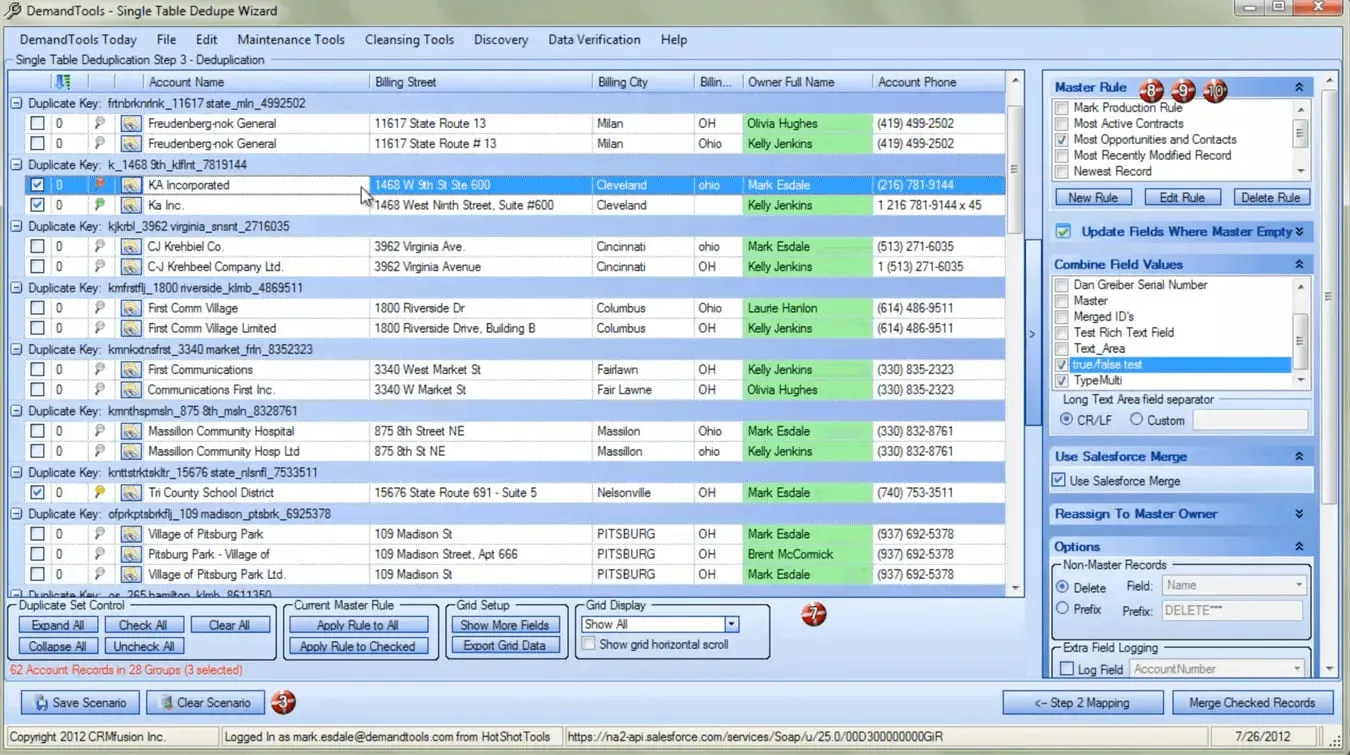Open record icon for Communications First Inc.
The image size is (1350, 755).
(130, 390)
